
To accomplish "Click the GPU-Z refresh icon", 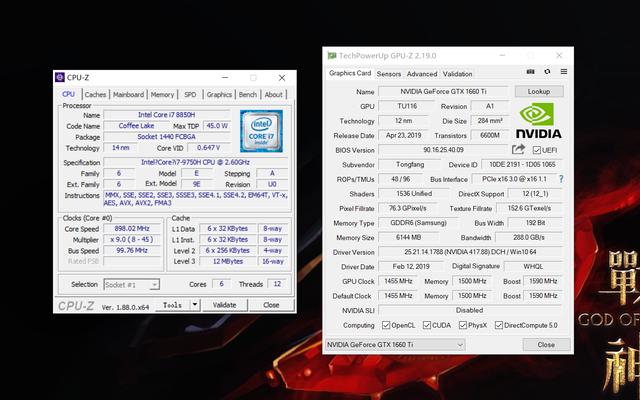I will [547, 71].
